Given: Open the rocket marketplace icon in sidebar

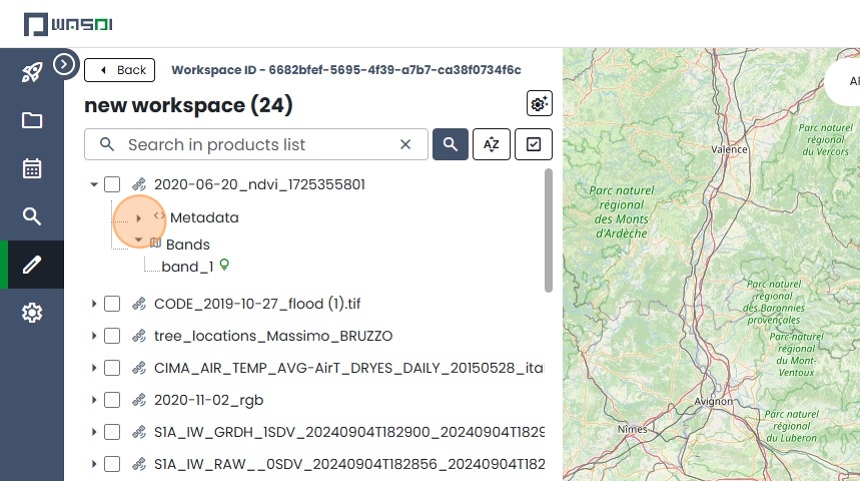Looking at the screenshot, I should click(32, 72).
